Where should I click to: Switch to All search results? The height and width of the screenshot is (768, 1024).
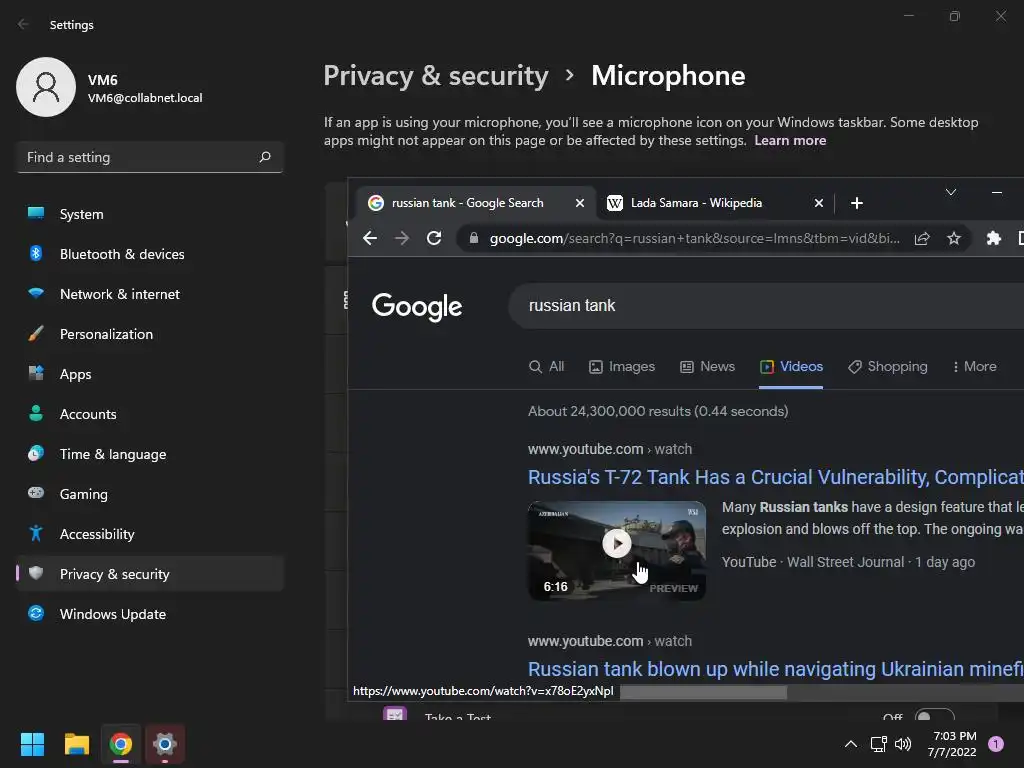[x=546, y=366]
